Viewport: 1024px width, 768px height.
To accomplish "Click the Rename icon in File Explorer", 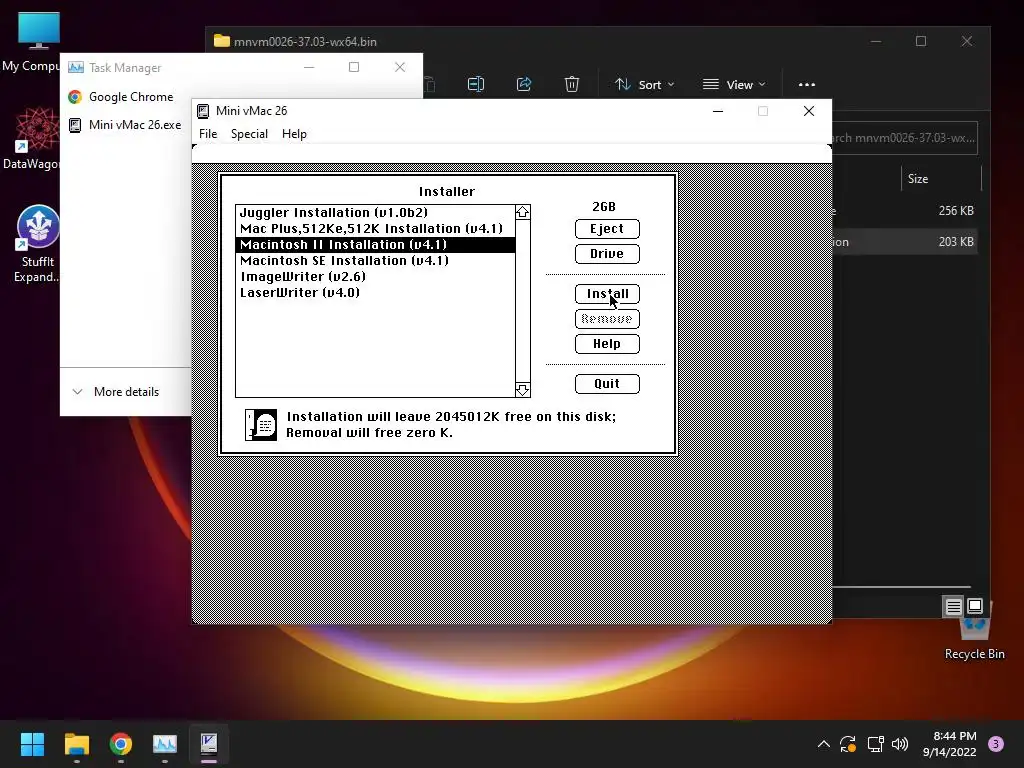I will tap(476, 84).
